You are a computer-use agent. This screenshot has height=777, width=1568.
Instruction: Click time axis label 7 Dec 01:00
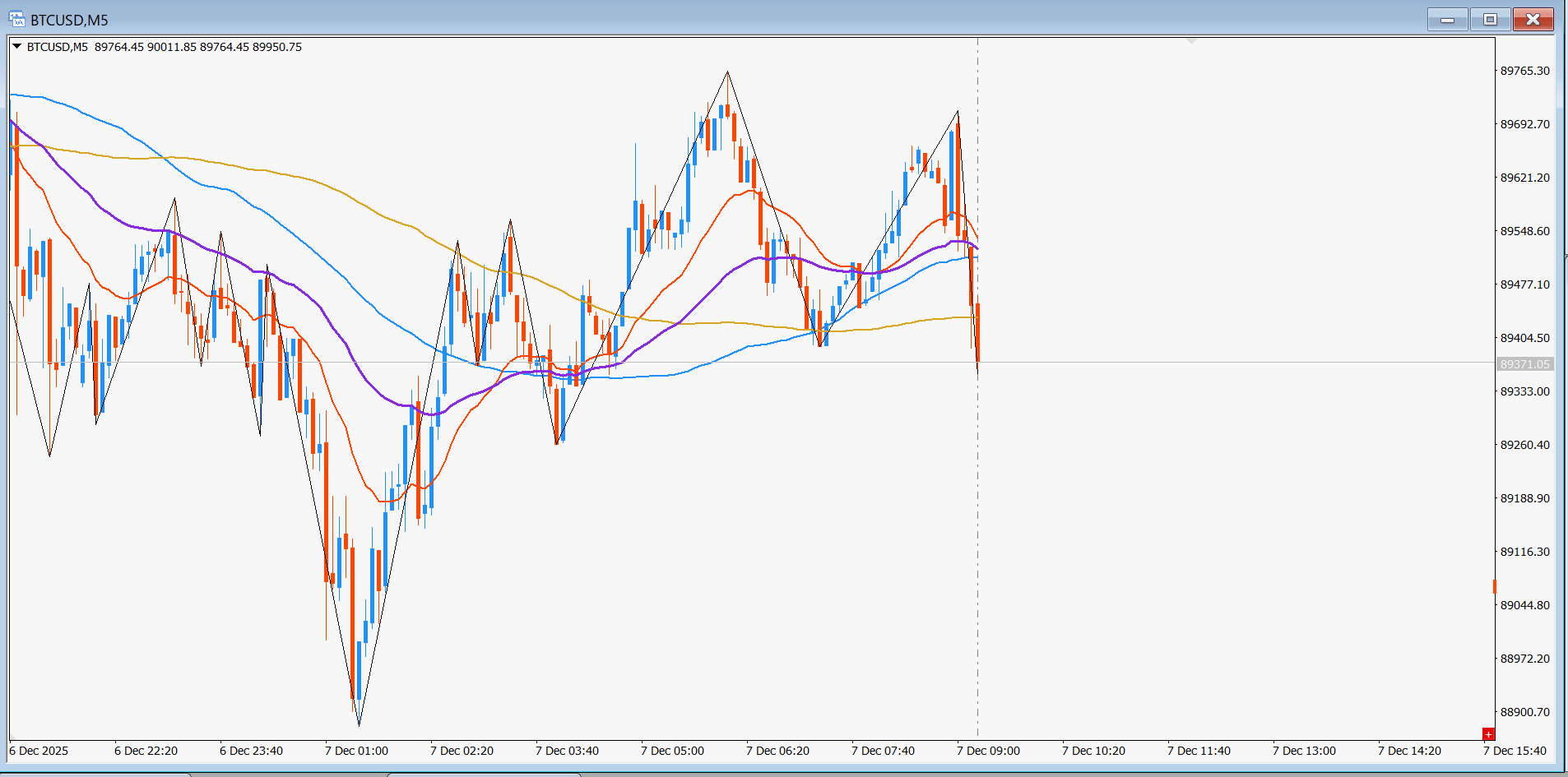356,751
